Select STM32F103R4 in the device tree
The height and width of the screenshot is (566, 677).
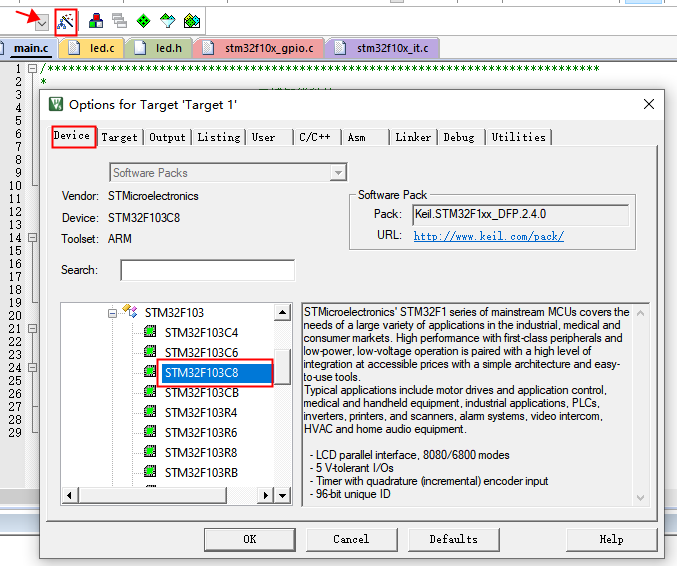click(x=201, y=413)
